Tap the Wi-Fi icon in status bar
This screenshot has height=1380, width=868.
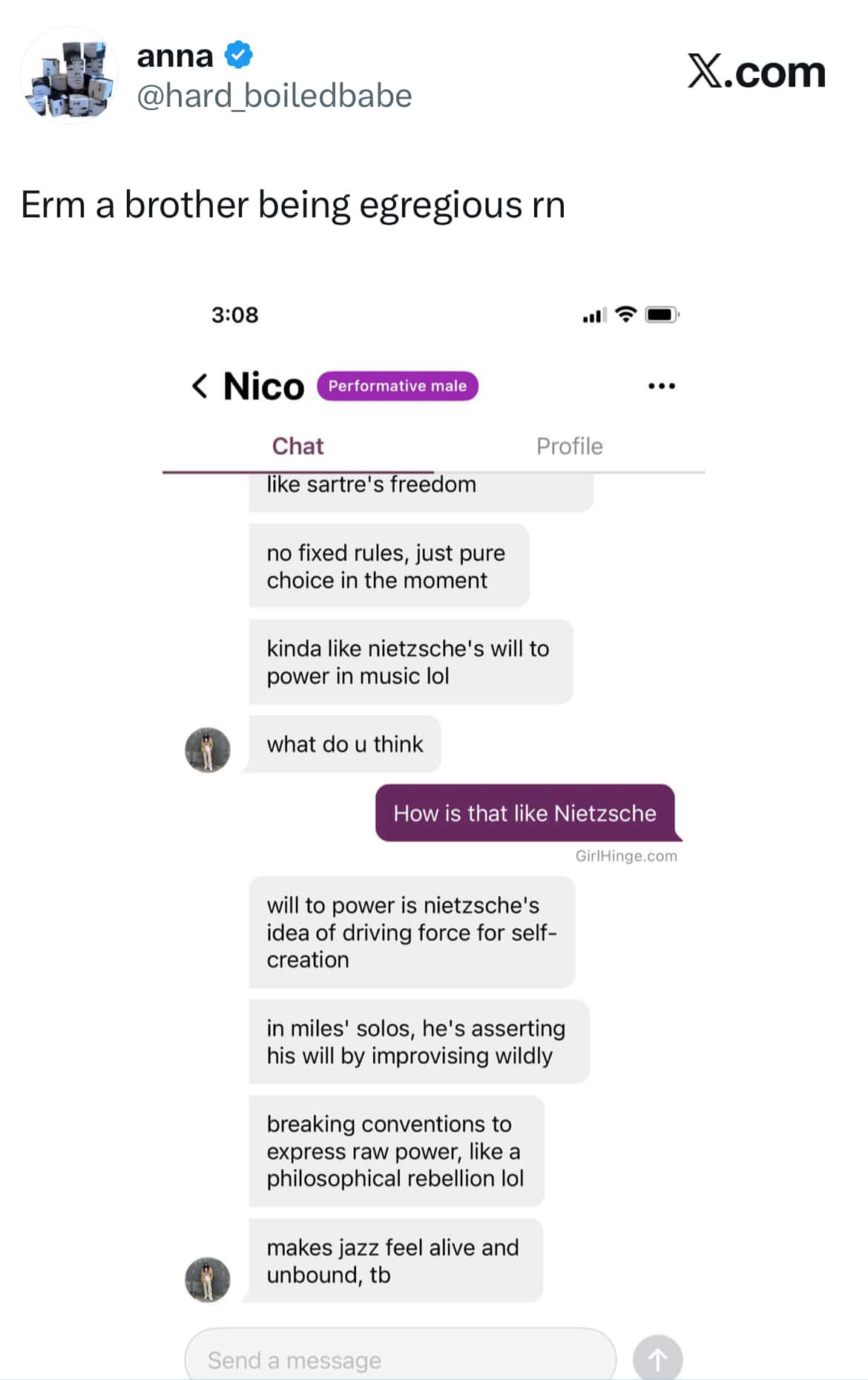(626, 315)
